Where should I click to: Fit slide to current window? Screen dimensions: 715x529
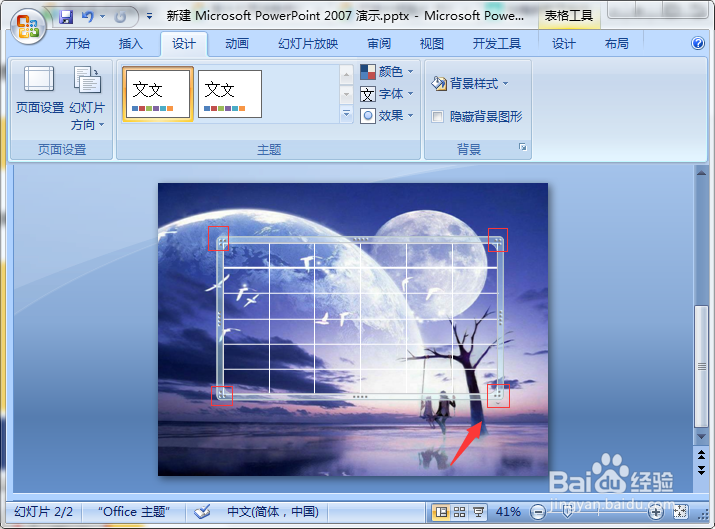pyautogui.click(x=680, y=512)
